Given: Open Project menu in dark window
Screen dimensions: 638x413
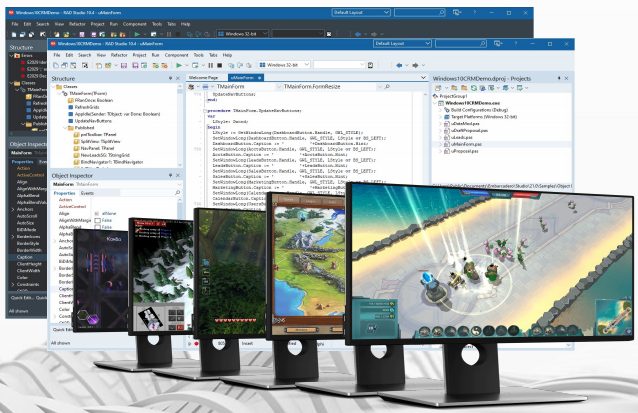Looking at the screenshot, I should (97, 24).
